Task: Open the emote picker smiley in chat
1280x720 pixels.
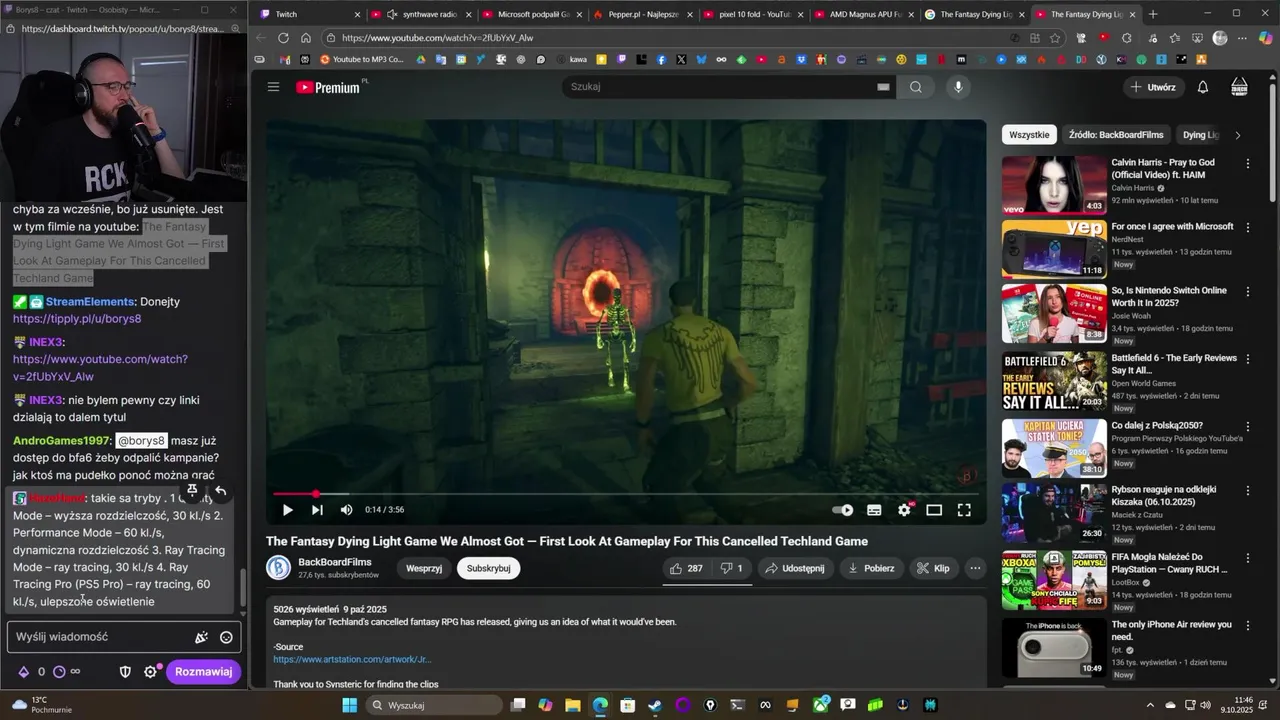Action: click(x=226, y=637)
